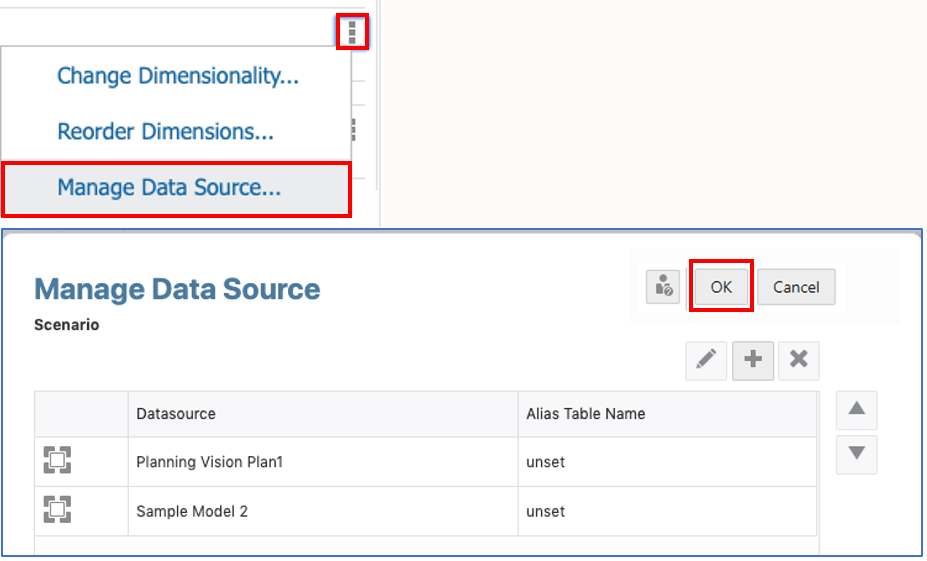
Task: Open Manage Data Source menu option
Action: point(169,187)
